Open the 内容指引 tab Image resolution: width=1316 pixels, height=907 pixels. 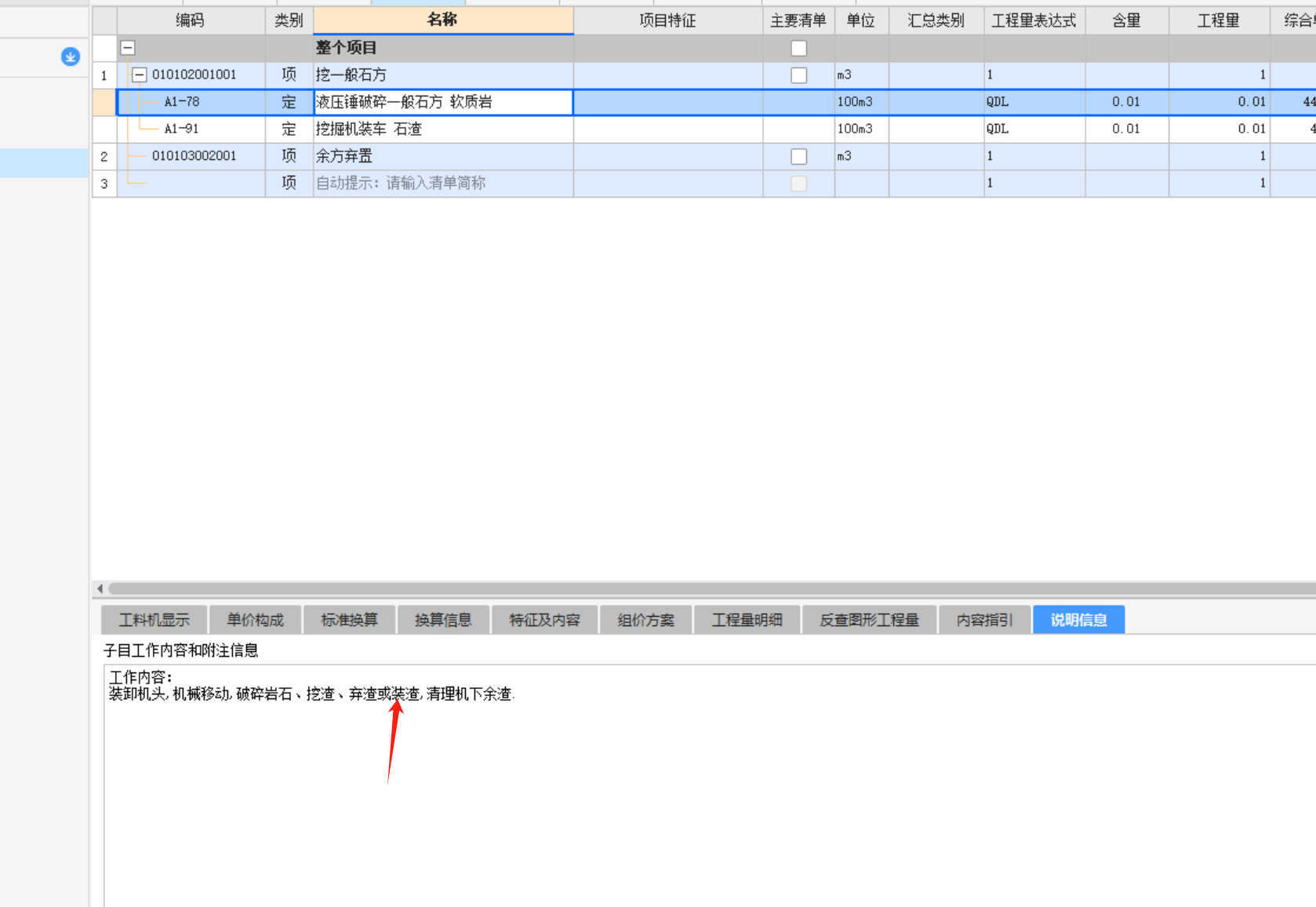[x=984, y=620]
